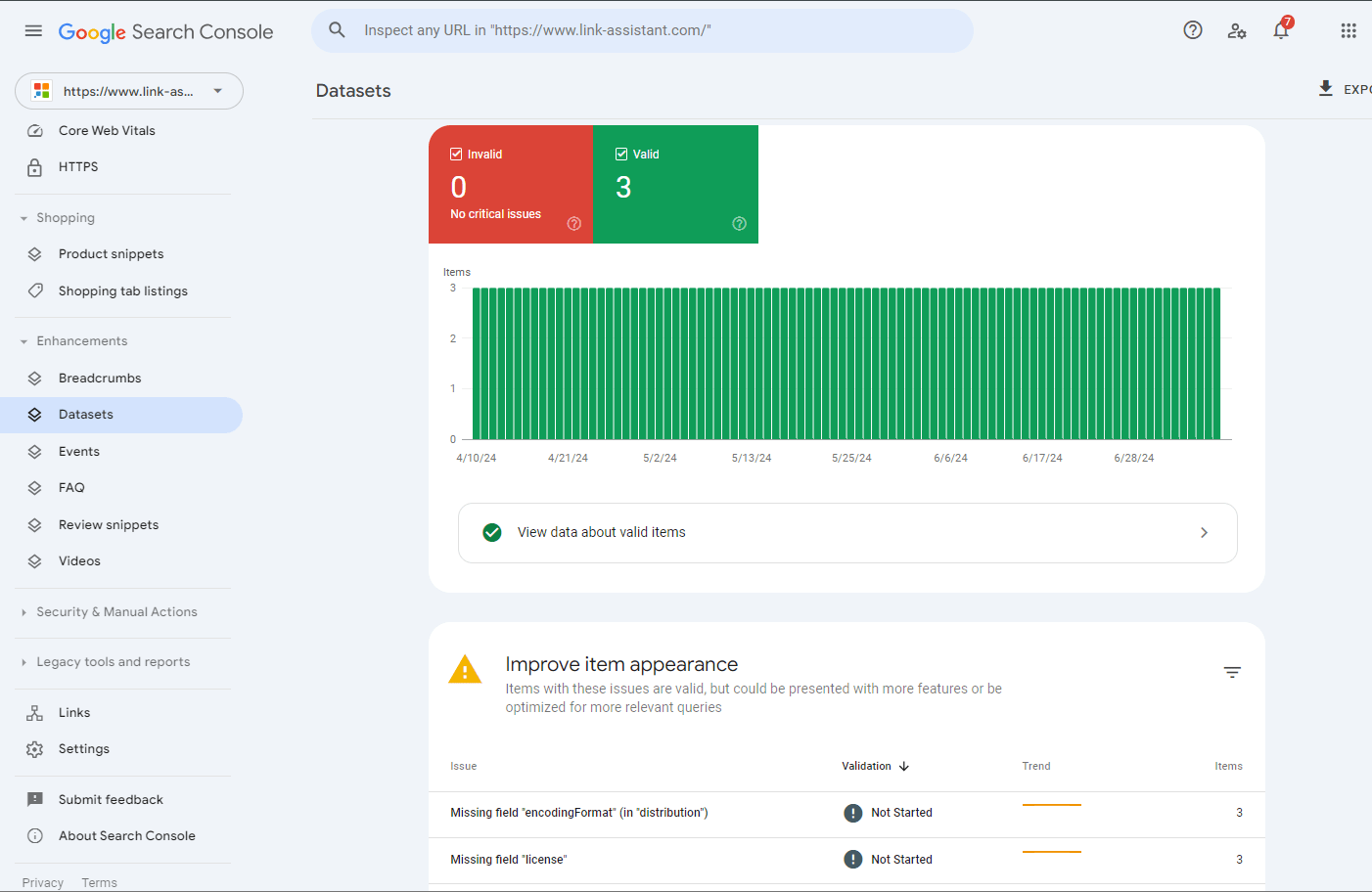This screenshot has height=892, width=1372.
Task: Click the Google Search Console logo
Action: coord(165,32)
